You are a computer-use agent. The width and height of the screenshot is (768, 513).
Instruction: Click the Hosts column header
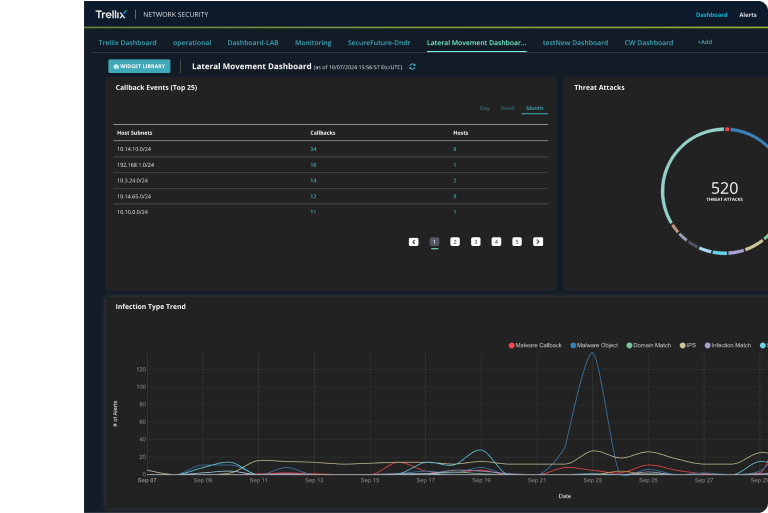point(460,133)
